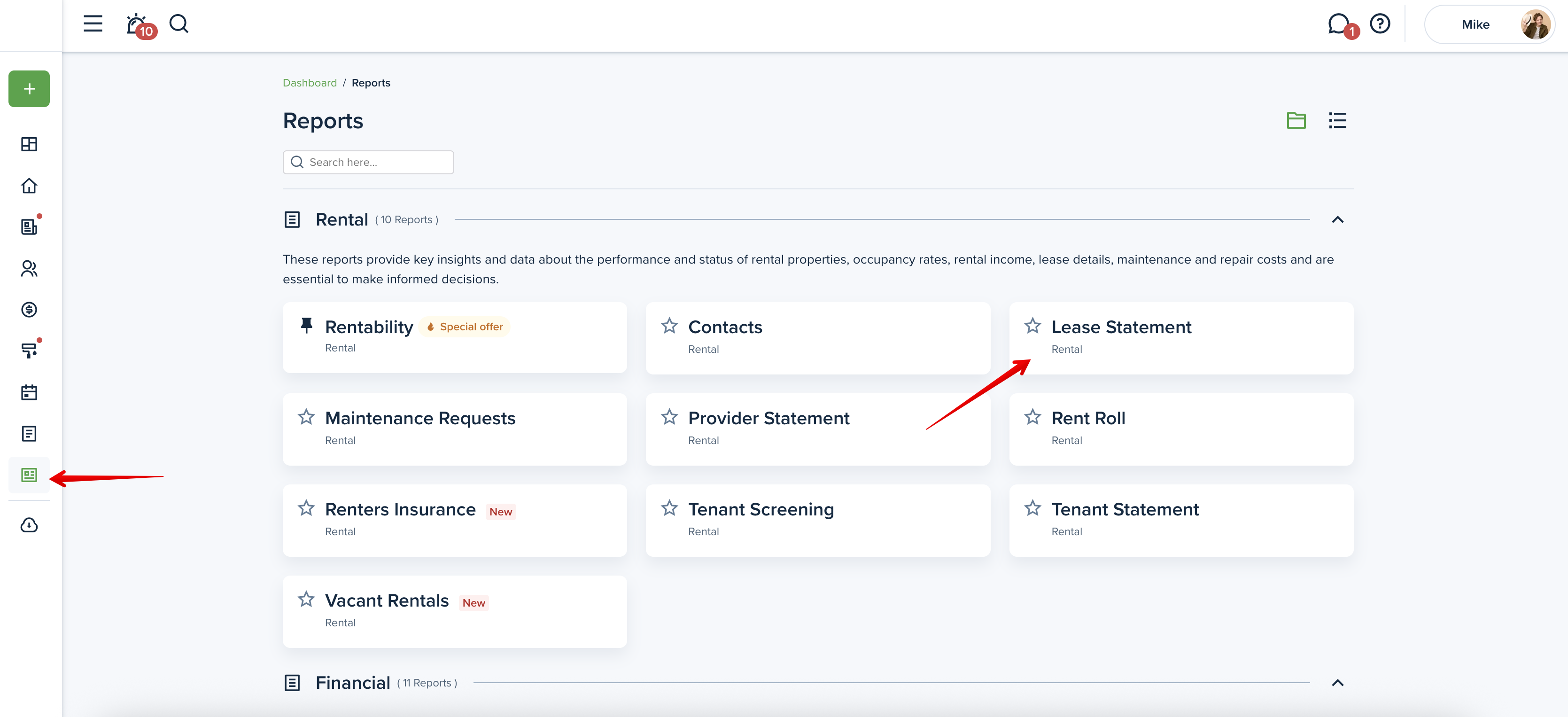Viewport: 1568px width, 717px height.
Task: Open the Rentability report
Action: click(x=455, y=338)
